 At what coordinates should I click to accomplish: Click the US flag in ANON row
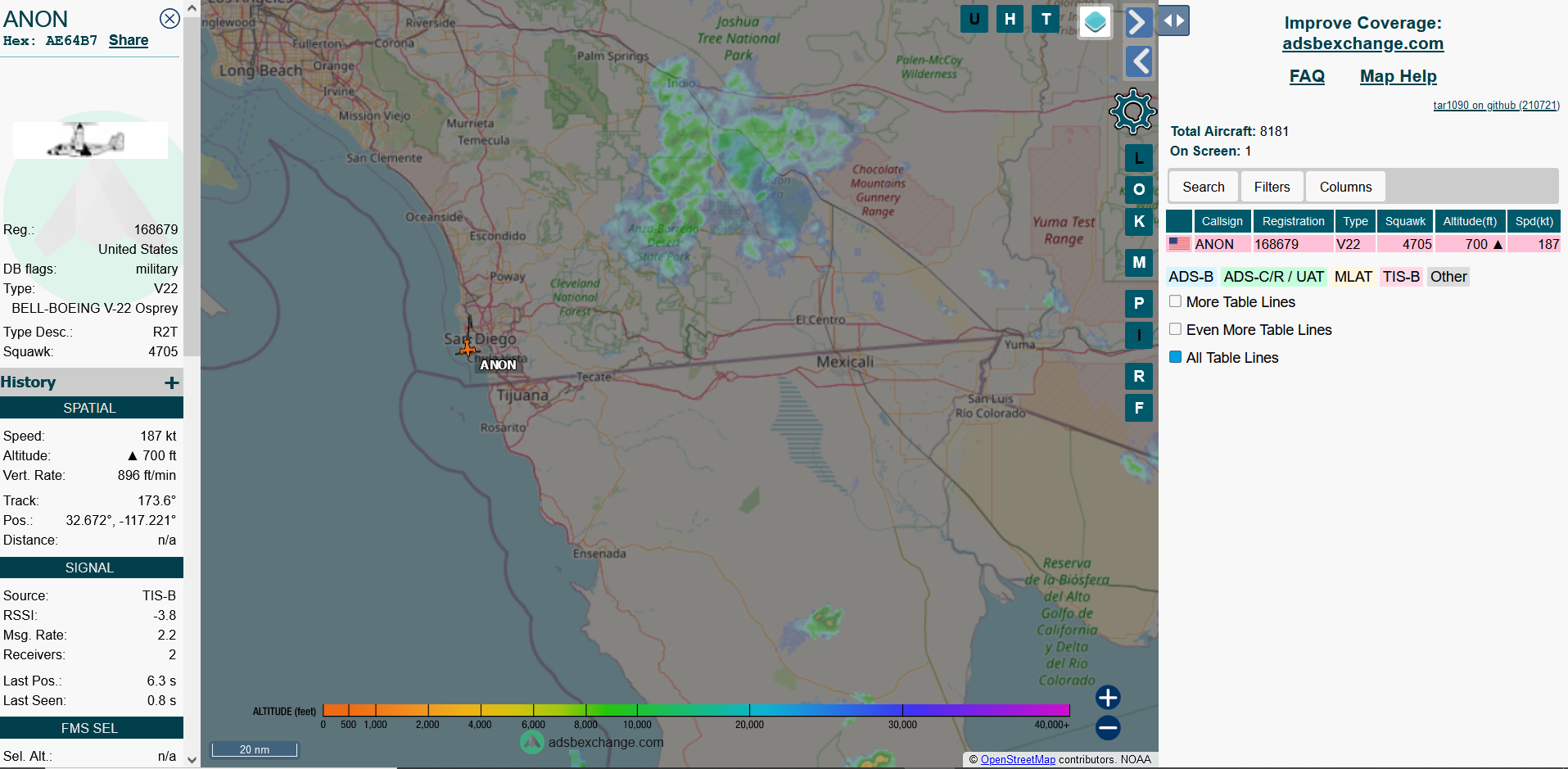coord(1179,243)
